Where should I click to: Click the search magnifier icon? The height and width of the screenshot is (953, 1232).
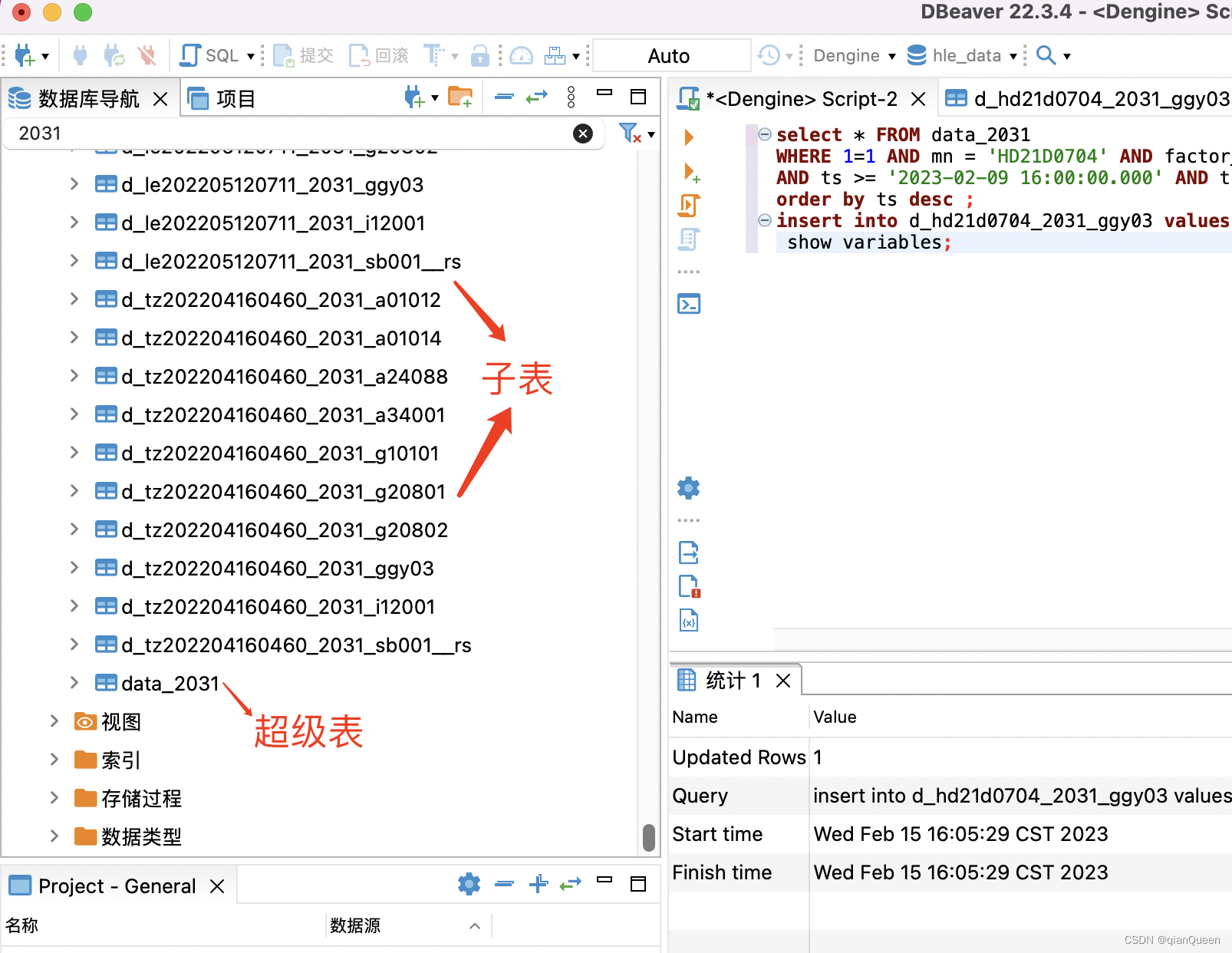click(x=1046, y=55)
